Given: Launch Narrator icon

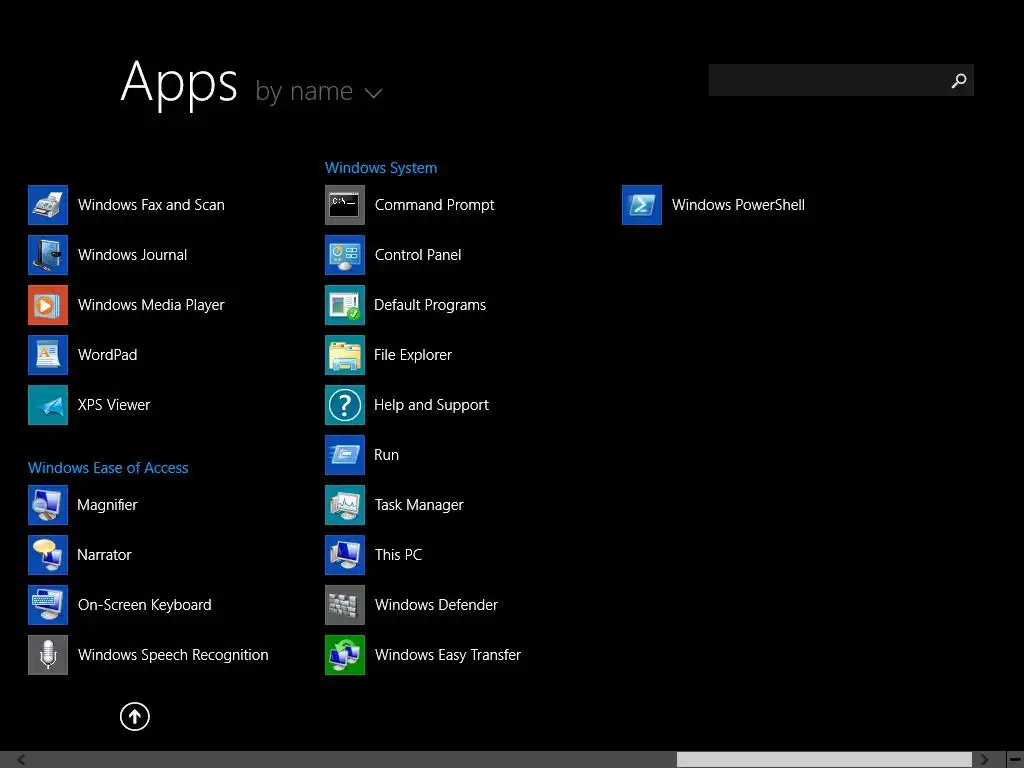Looking at the screenshot, I should tap(48, 555).
